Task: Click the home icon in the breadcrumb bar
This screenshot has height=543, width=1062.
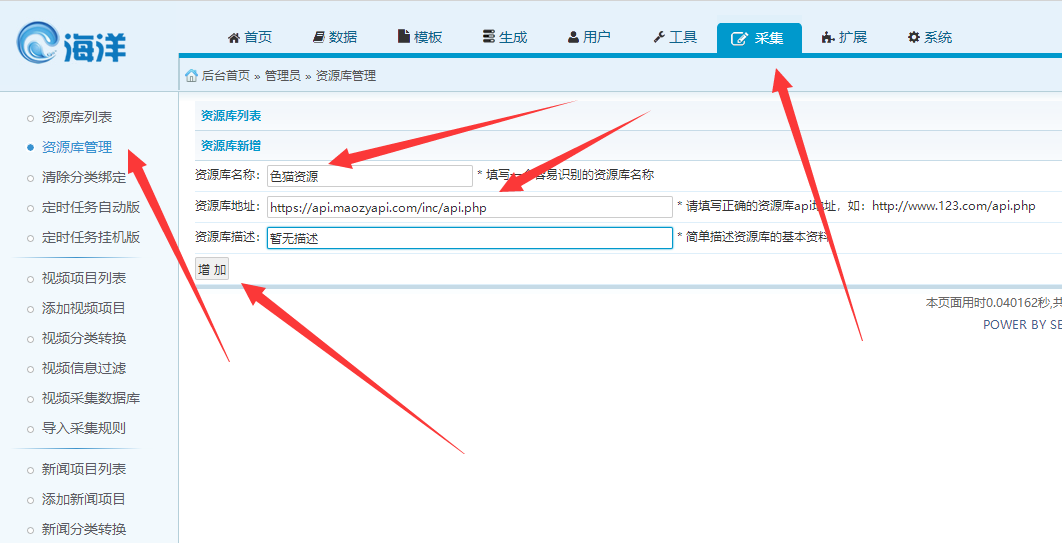Action: pos(191,76)
